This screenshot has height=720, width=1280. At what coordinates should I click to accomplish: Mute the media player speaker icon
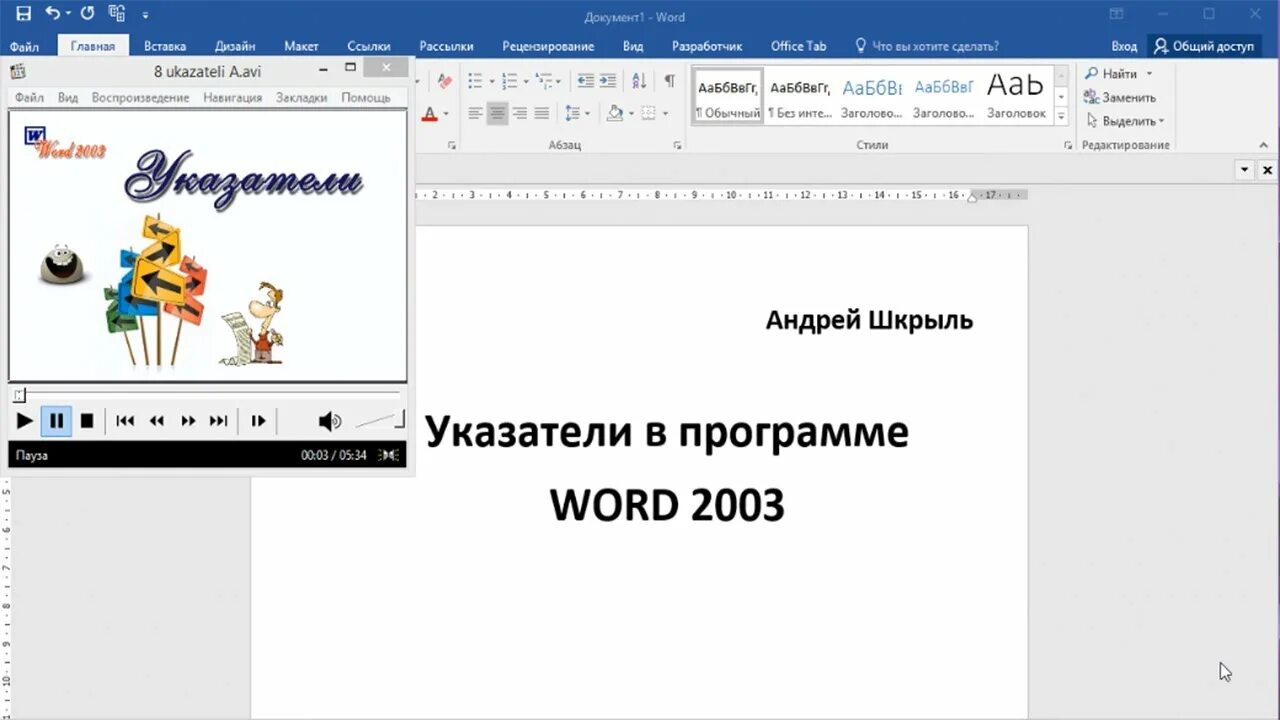(x=329, y=421)
